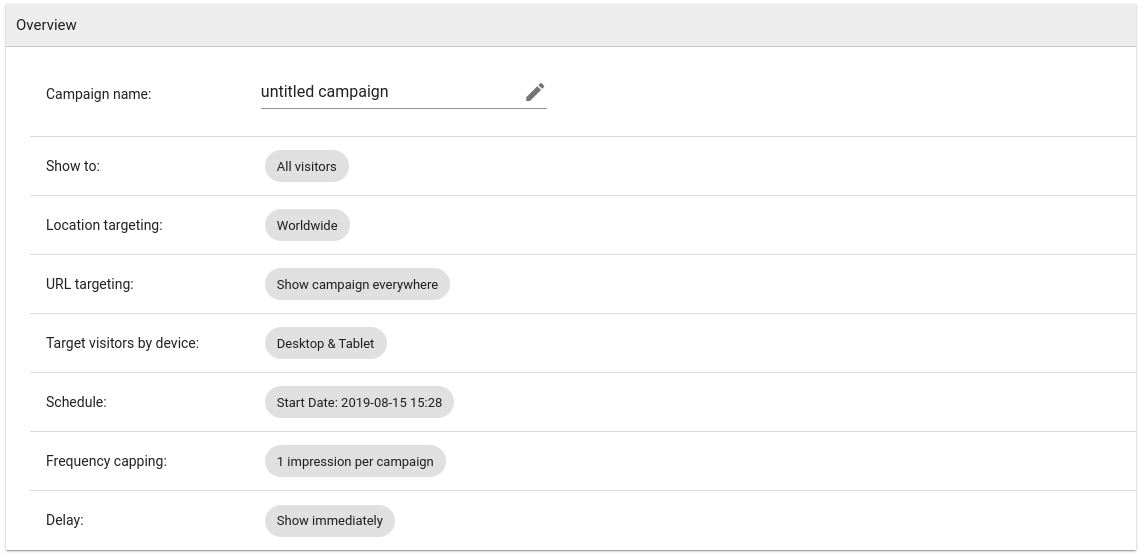Click the 'Location targeting:' label
This screenshot has width=1144, height=558.
(x=104, y=225)
